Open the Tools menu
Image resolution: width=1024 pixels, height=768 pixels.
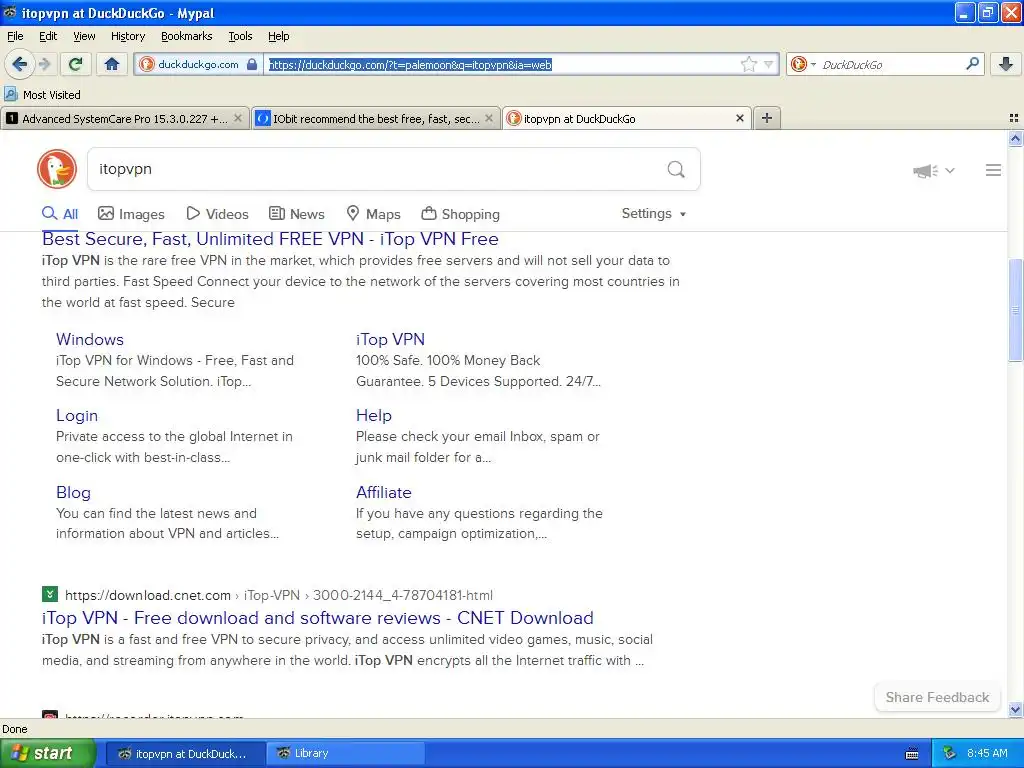tap(240, 36)
